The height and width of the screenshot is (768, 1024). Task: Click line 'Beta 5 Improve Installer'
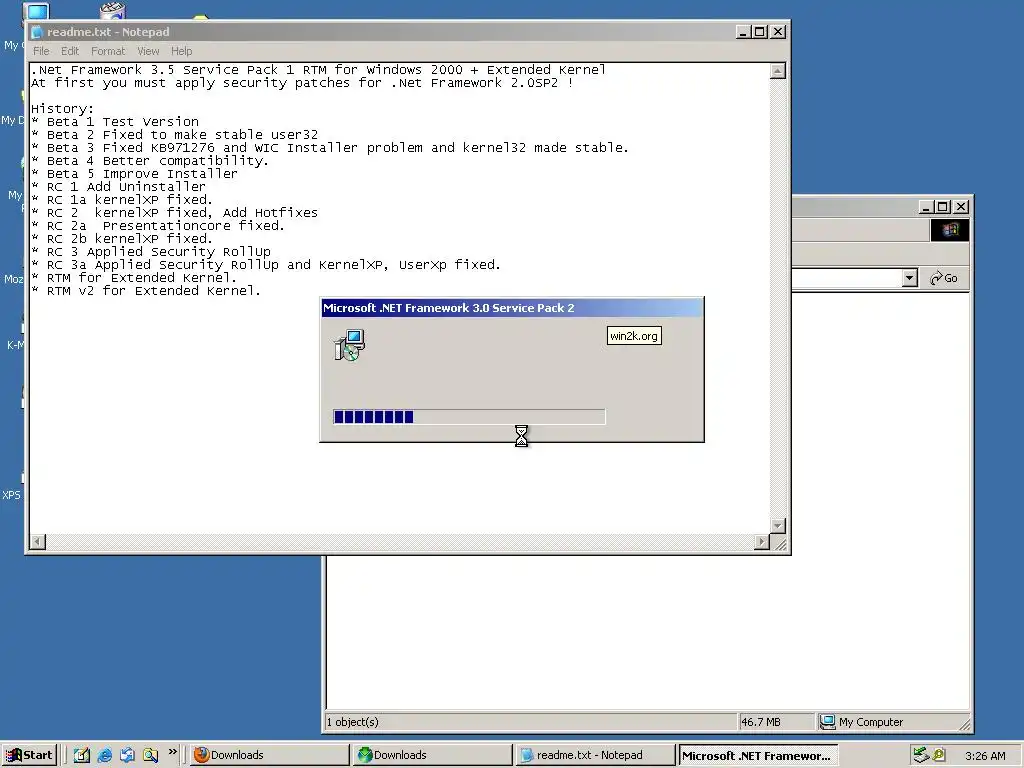[x=135, y=174]
